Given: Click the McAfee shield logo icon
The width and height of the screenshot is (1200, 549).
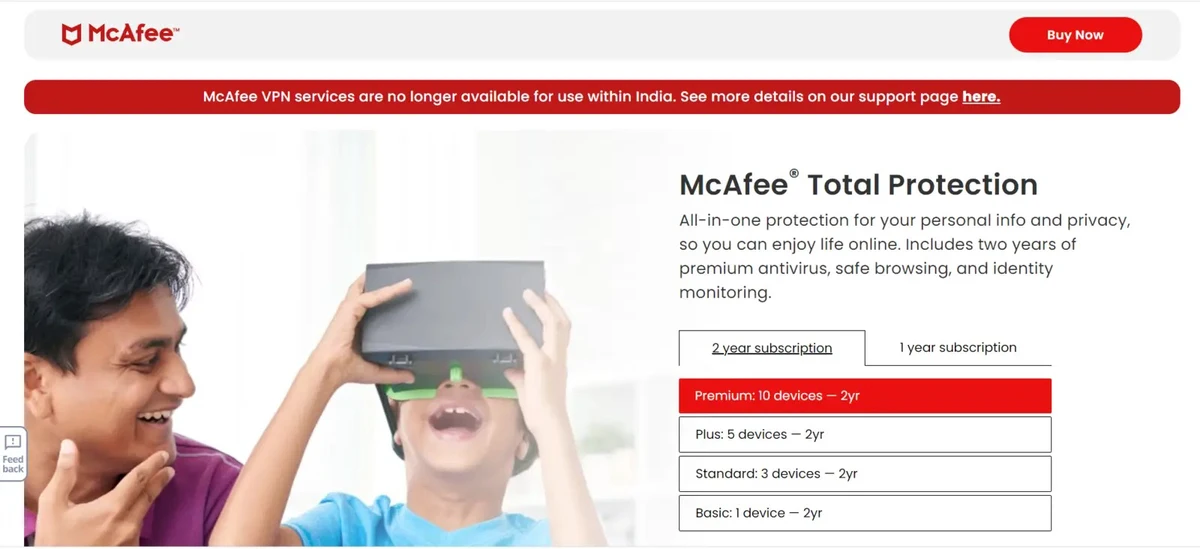Looking at the screenshot, I should pyautogui.click(x=72, y=34).
